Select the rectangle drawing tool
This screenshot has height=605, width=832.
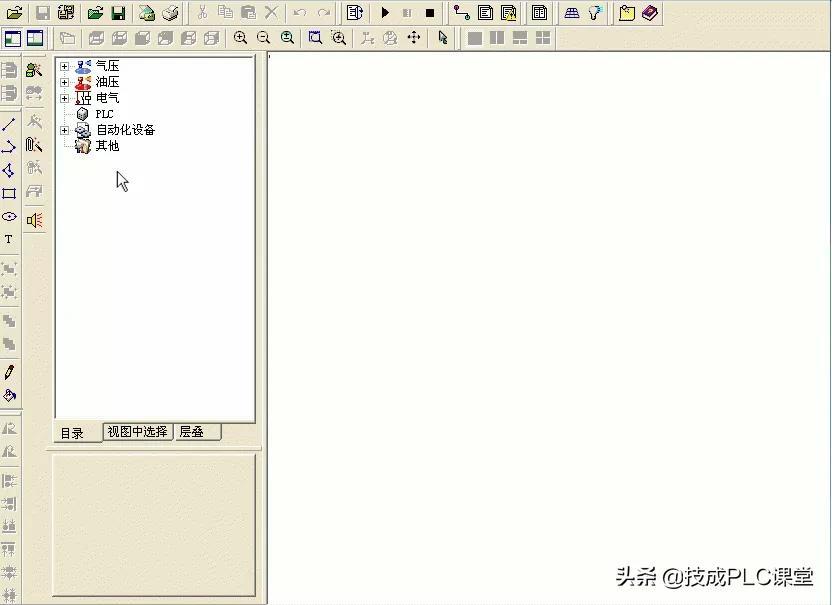tap(9, 193)
